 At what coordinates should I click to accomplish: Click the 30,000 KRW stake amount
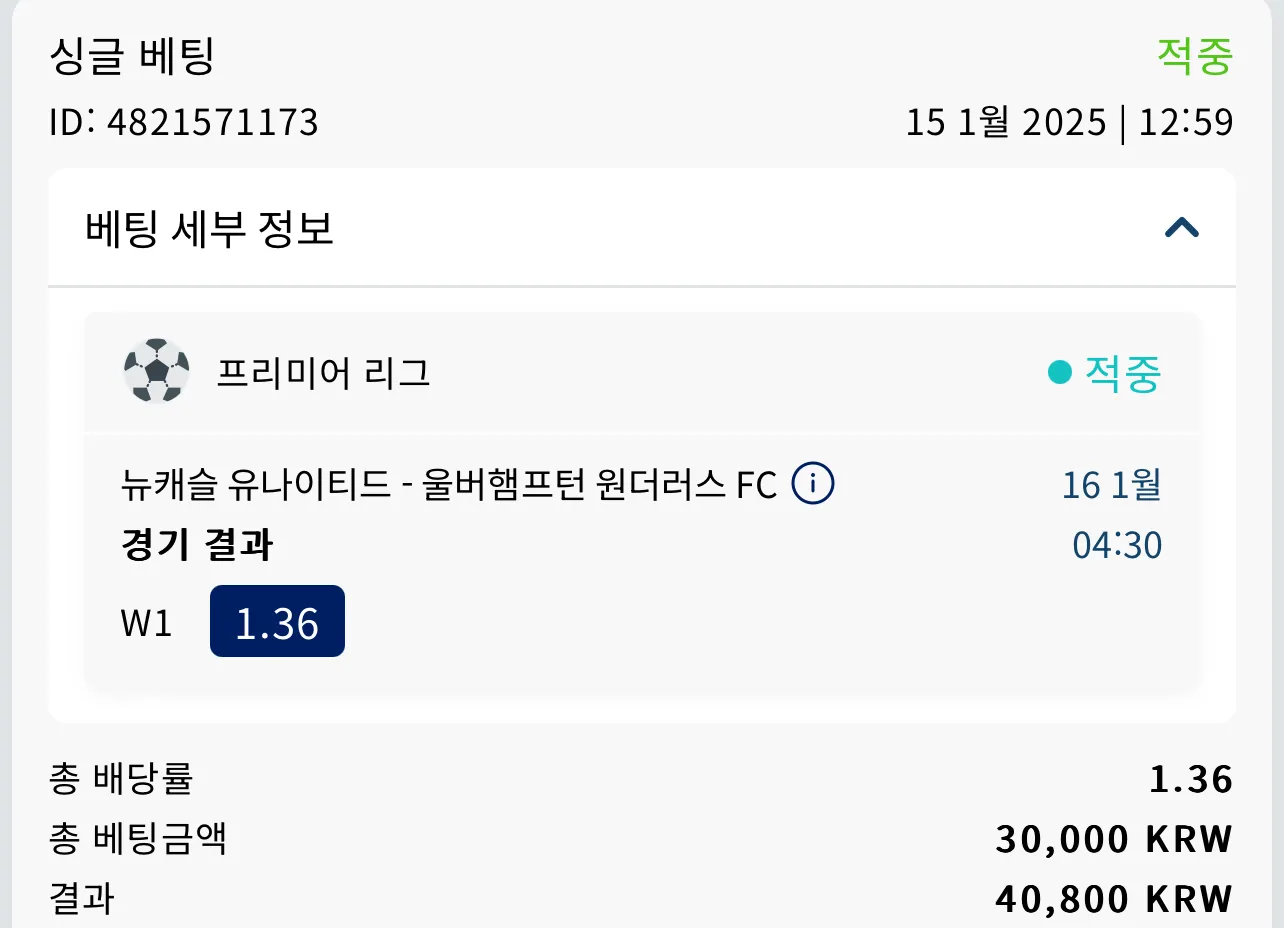pyautogui.click(x=1114, y=839)
